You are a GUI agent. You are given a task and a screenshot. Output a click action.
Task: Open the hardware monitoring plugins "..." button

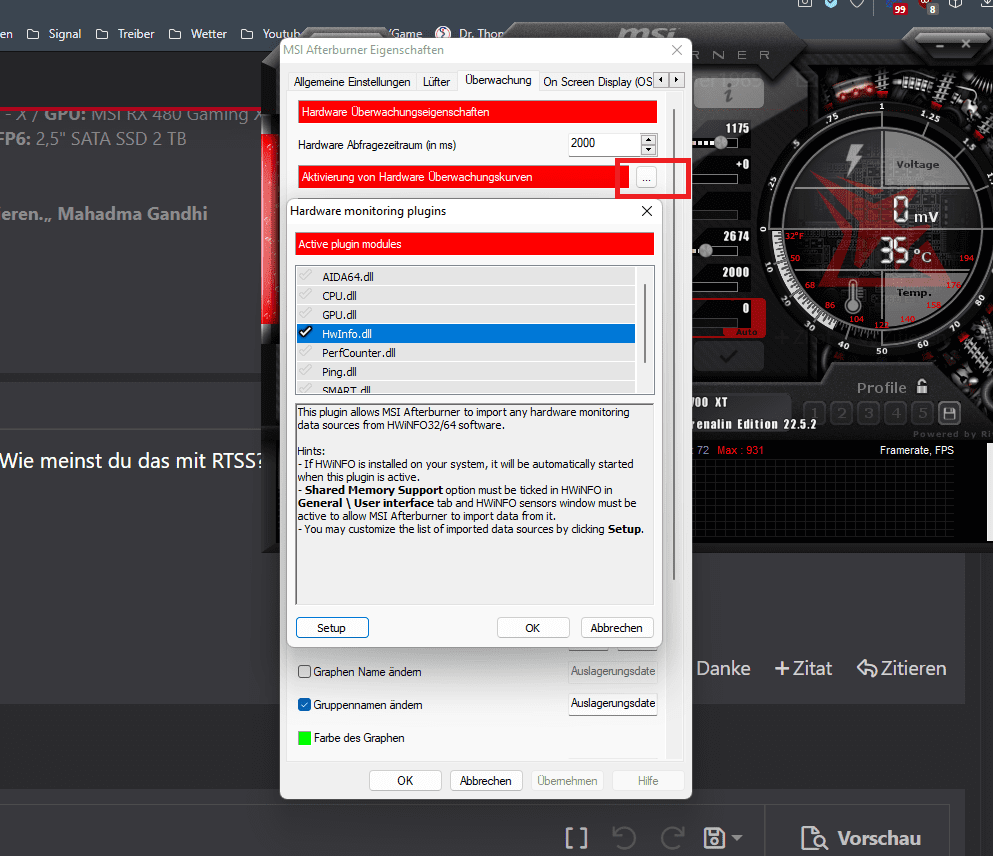pyautogui.click(x=646, y=178)
